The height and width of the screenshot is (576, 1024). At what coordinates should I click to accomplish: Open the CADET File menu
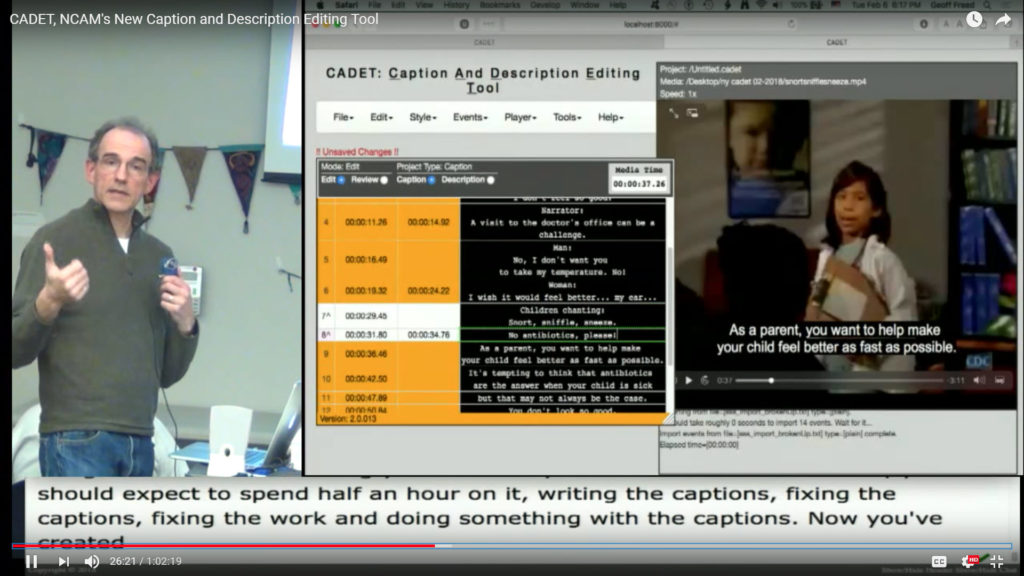point(343,118)
